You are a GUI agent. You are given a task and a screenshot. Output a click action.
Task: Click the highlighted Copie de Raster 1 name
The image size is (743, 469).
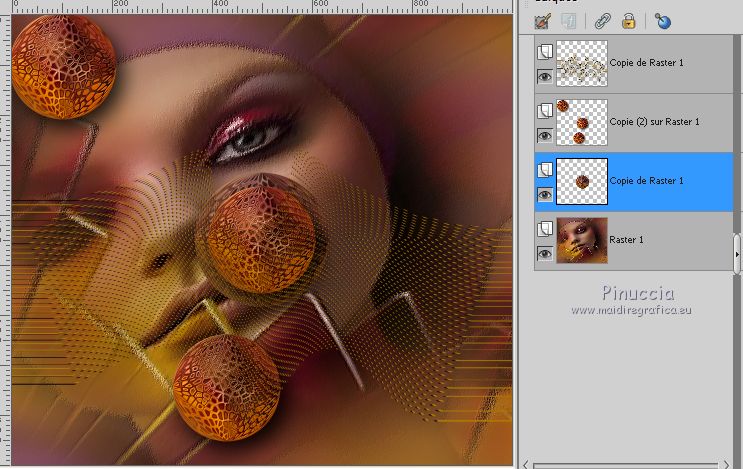[x=646, y=180]
